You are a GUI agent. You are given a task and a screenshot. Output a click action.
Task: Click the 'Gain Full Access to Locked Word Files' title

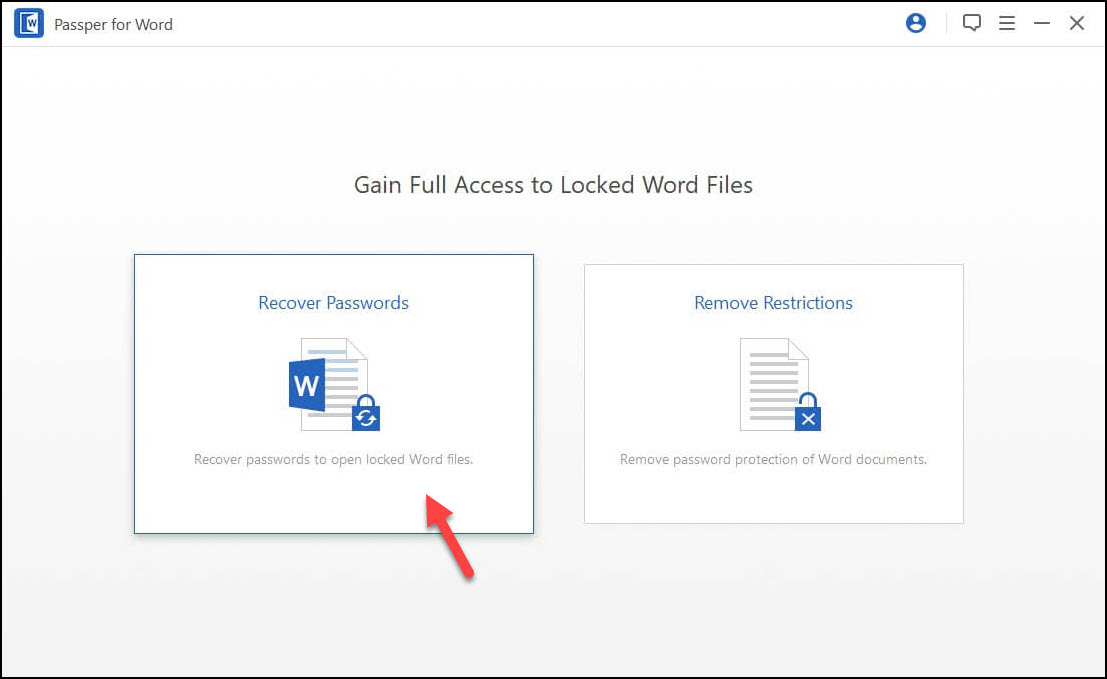(x=553, y=185)
